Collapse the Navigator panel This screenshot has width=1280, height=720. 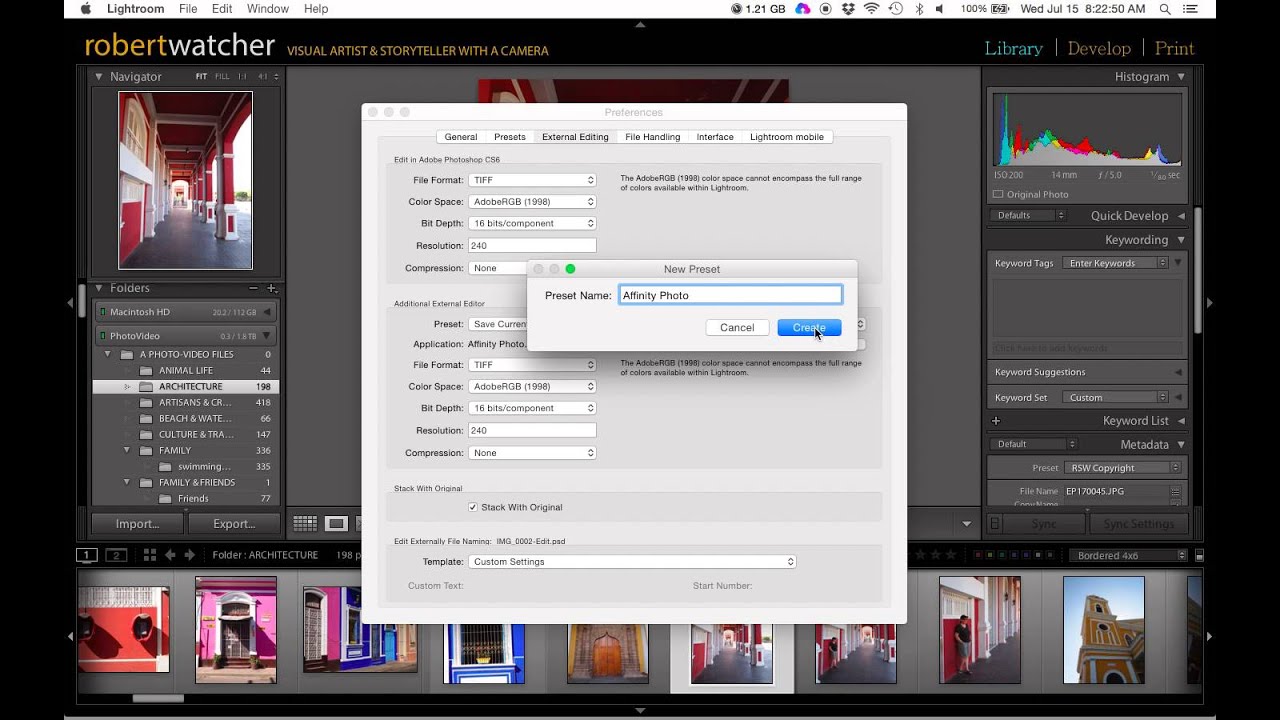[99, 76]
